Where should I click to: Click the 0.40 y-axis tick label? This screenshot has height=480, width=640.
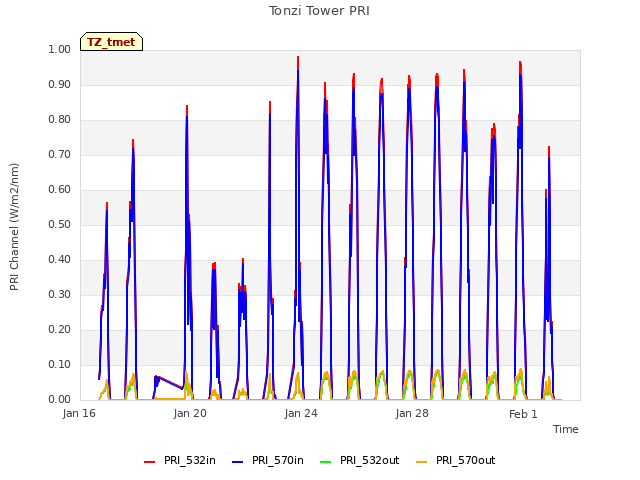point(60,260)
